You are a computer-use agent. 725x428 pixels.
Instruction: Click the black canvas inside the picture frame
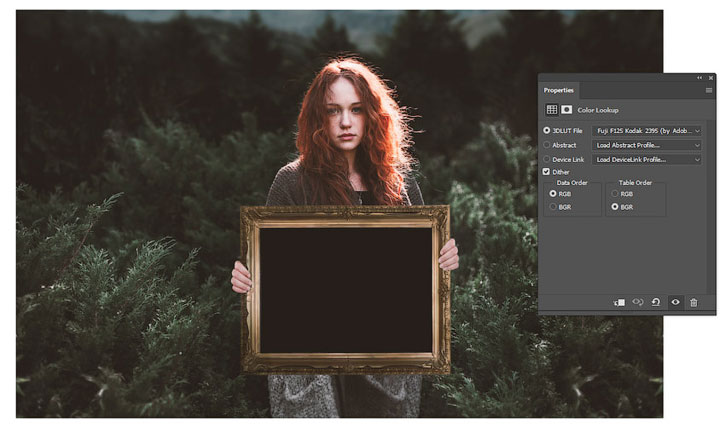pos(346,290)
